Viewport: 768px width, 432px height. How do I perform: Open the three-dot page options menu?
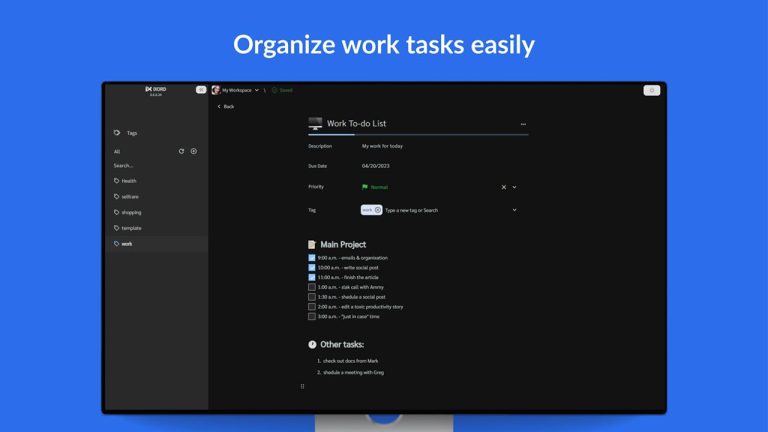click(x=523, y=124)
